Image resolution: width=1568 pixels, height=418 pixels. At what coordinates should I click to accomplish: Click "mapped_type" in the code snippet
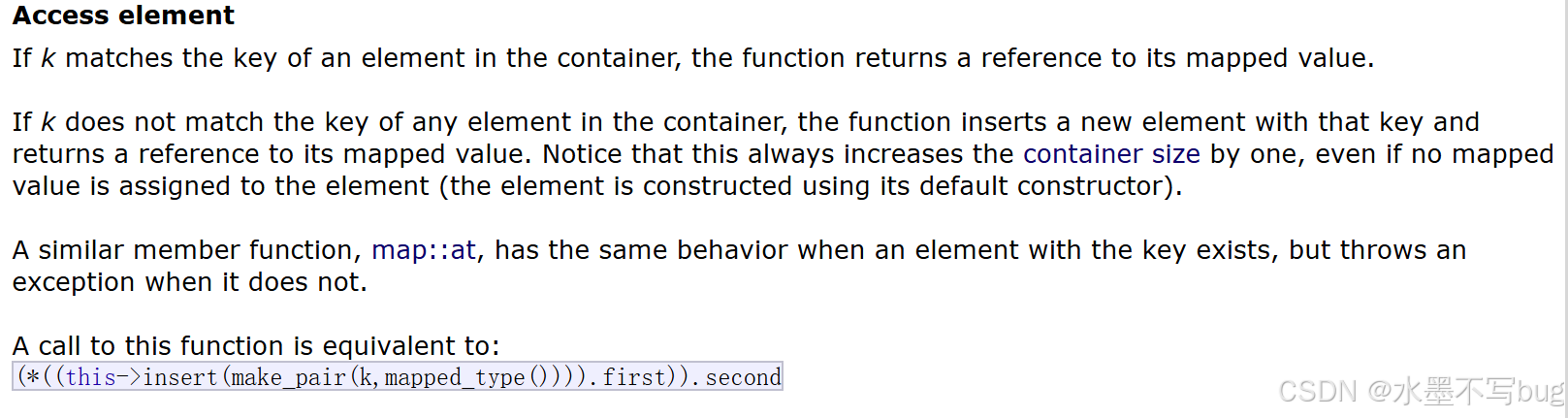pyautogui.click(x=455, y=377)
